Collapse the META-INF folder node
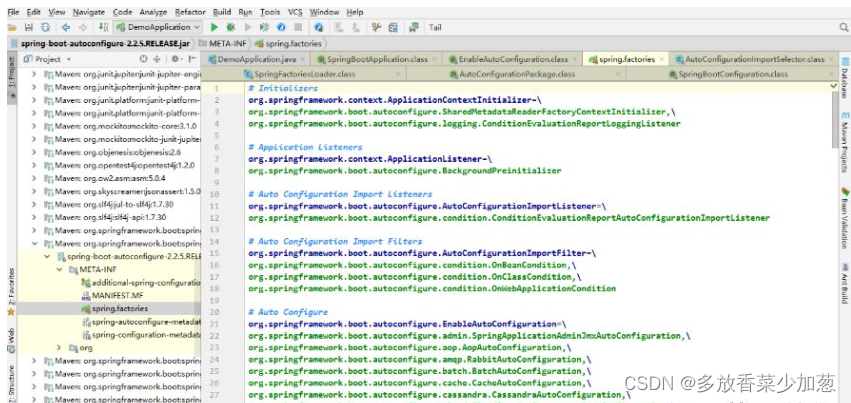Screen dimensions: 851x403 59,270
